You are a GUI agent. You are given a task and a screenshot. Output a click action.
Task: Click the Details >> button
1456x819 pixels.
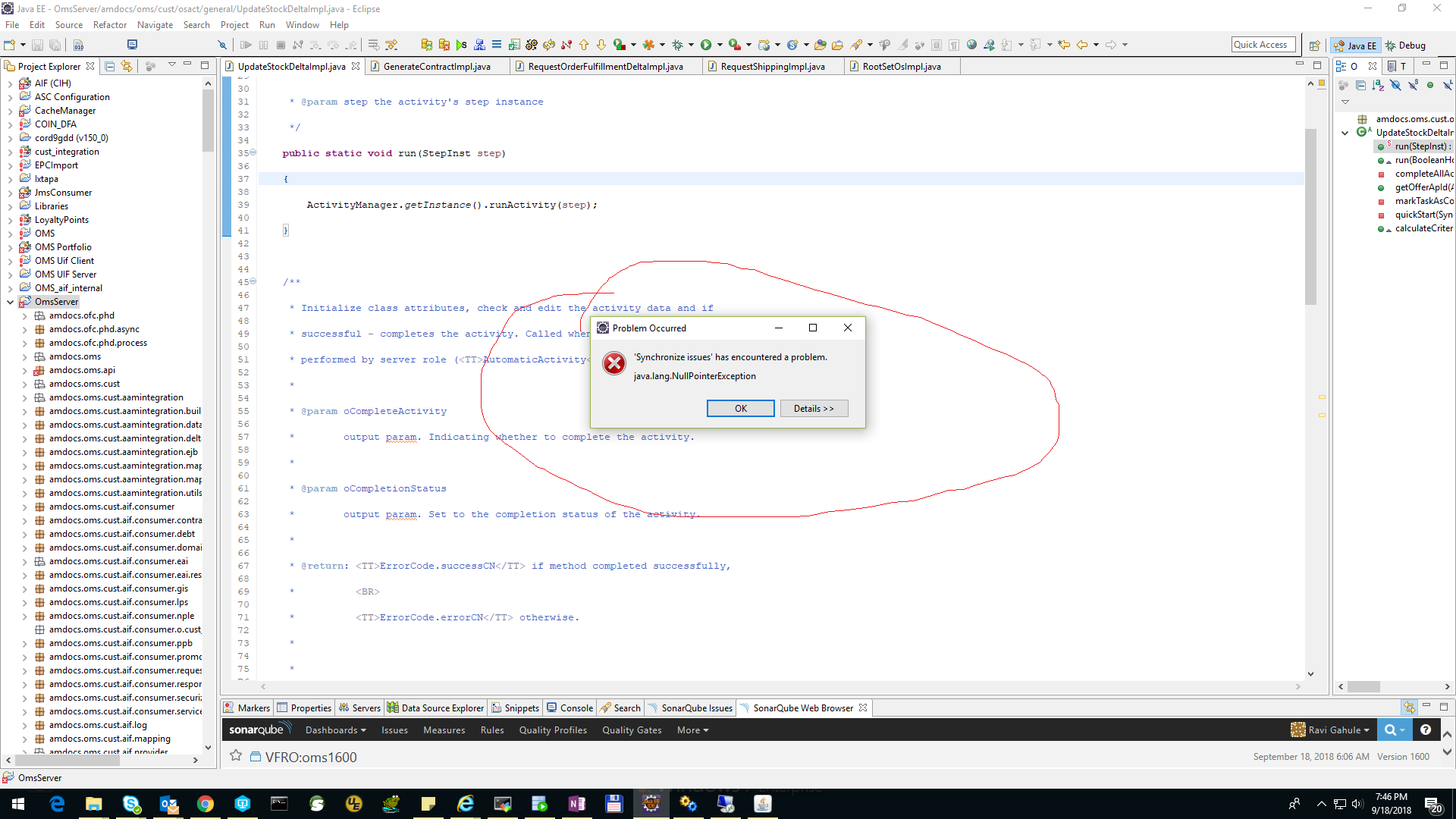click(813, 409)
